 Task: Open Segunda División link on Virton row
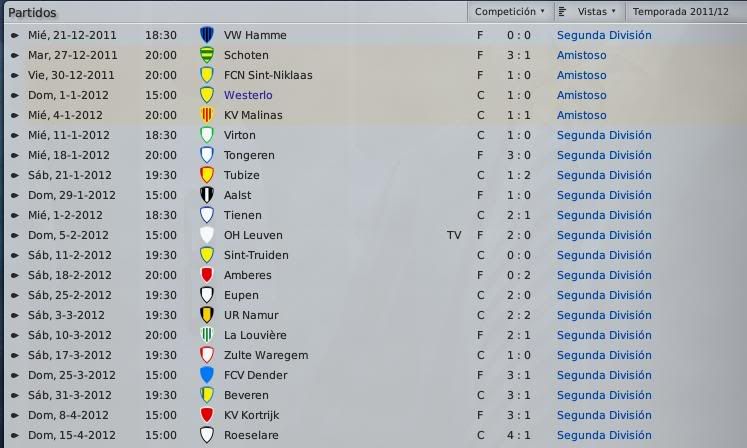click(604, 135)
